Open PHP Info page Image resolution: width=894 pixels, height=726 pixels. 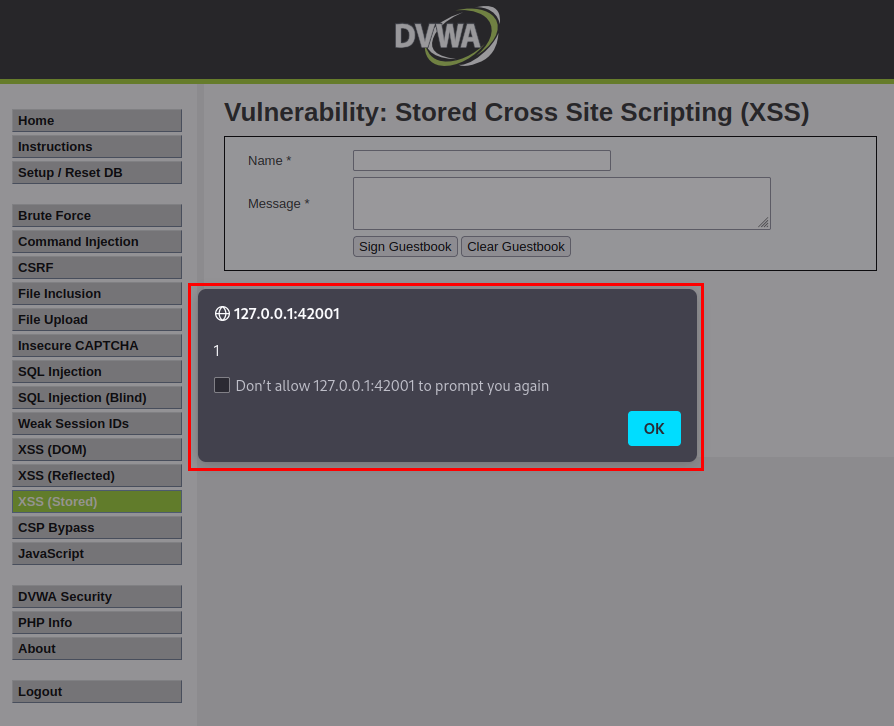pos(97,623)
